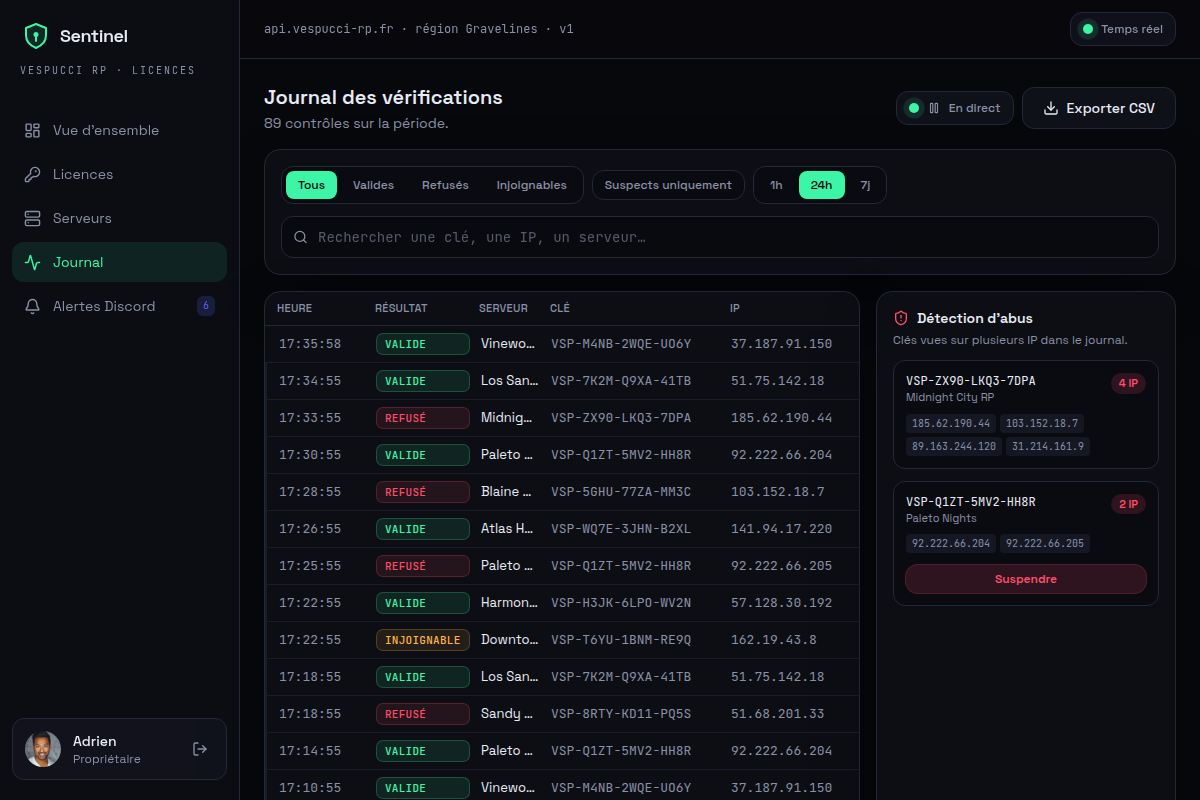Click IP 141.94.17.220 in the table

781,529
